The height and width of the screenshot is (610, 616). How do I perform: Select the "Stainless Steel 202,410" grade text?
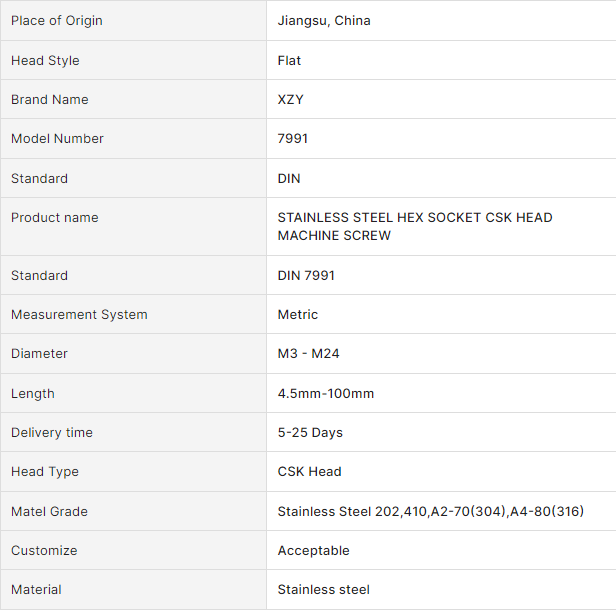point(351,511)
